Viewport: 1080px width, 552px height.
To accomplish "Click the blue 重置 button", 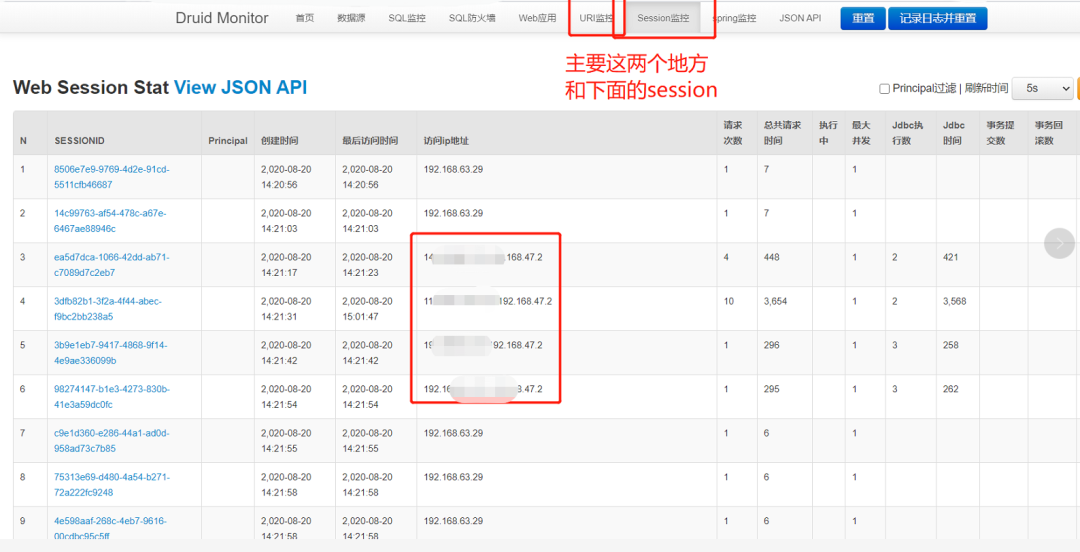I will click(862, 19).
